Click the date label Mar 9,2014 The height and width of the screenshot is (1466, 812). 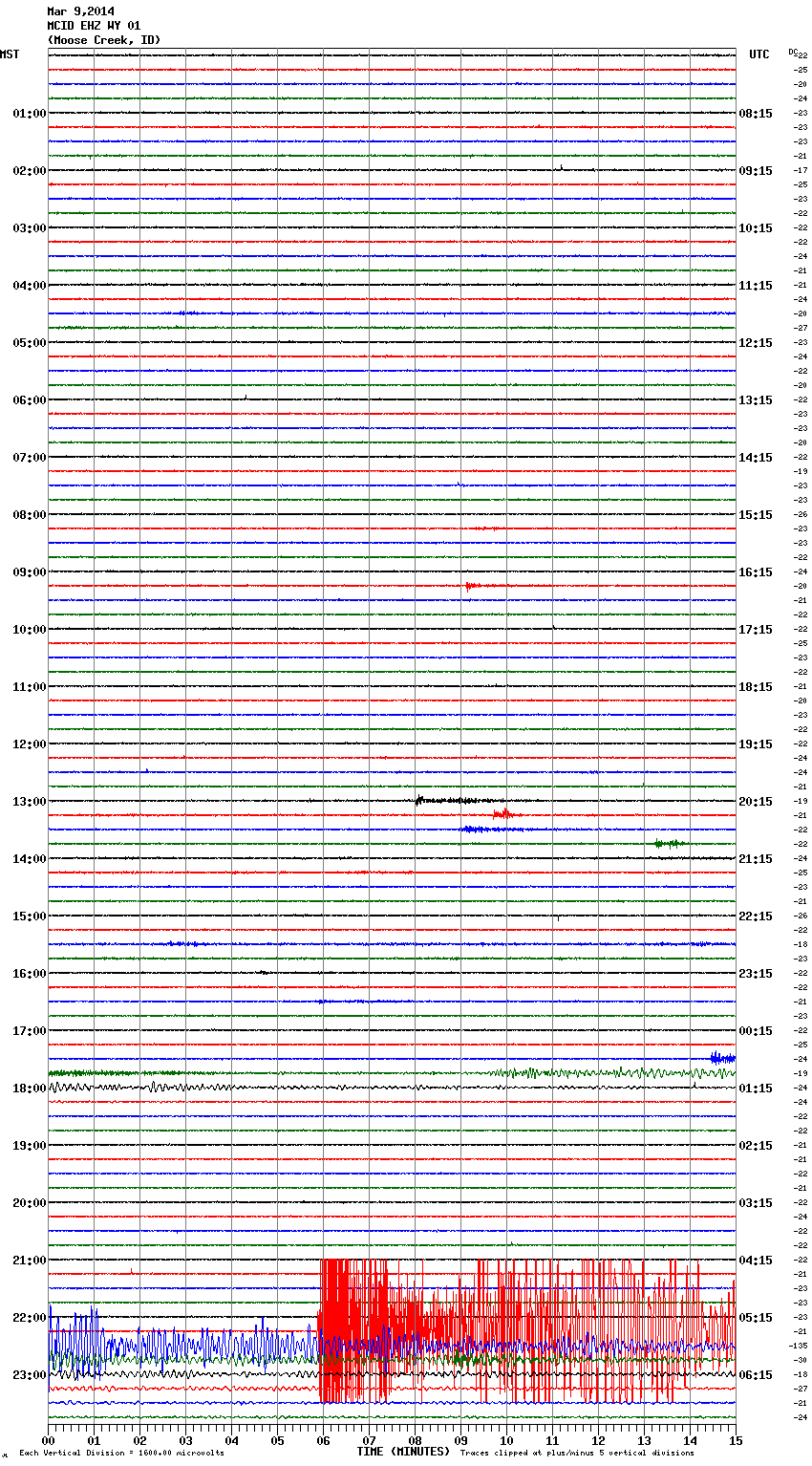(80, 11)
